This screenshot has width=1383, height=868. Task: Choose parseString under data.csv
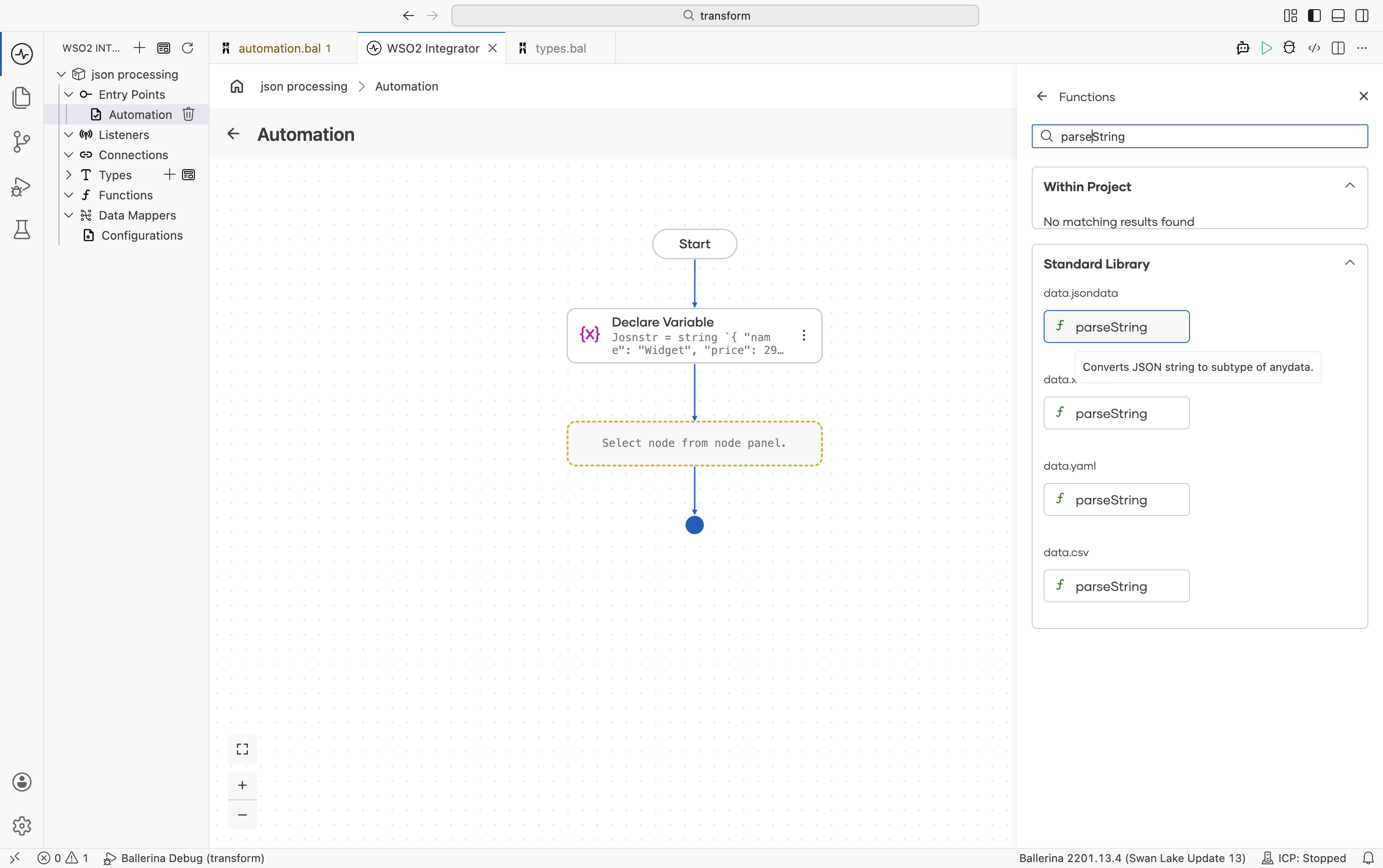click(x=1116, y=586)
